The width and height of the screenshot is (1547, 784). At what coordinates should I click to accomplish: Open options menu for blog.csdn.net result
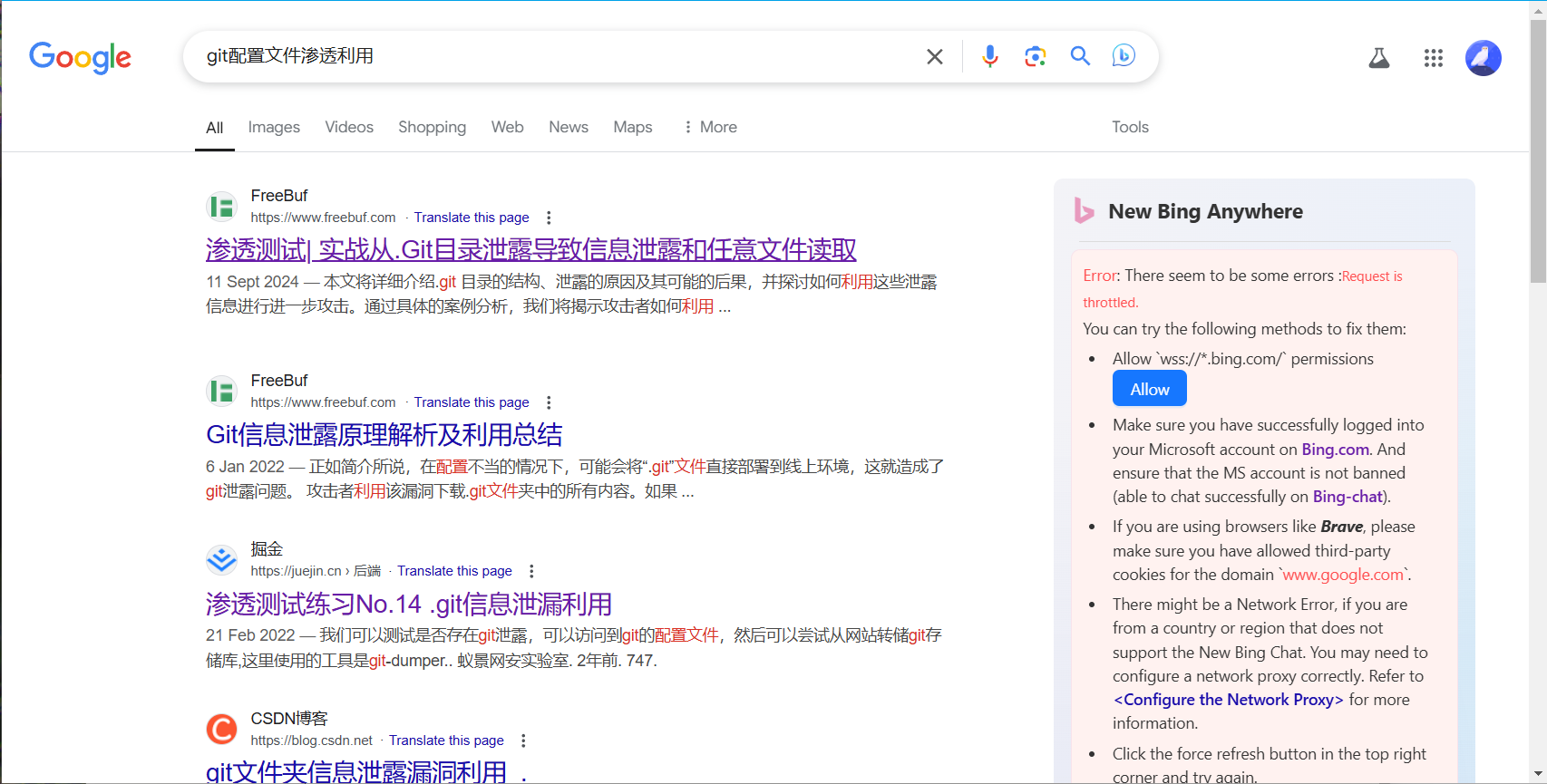coord(523,740)
